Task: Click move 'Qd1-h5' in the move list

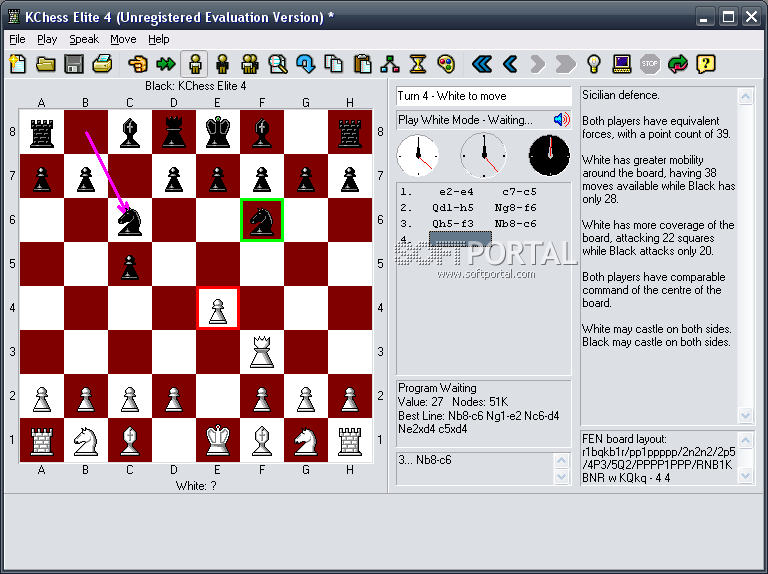Action: pyautogui.click(x=453, y=208)
